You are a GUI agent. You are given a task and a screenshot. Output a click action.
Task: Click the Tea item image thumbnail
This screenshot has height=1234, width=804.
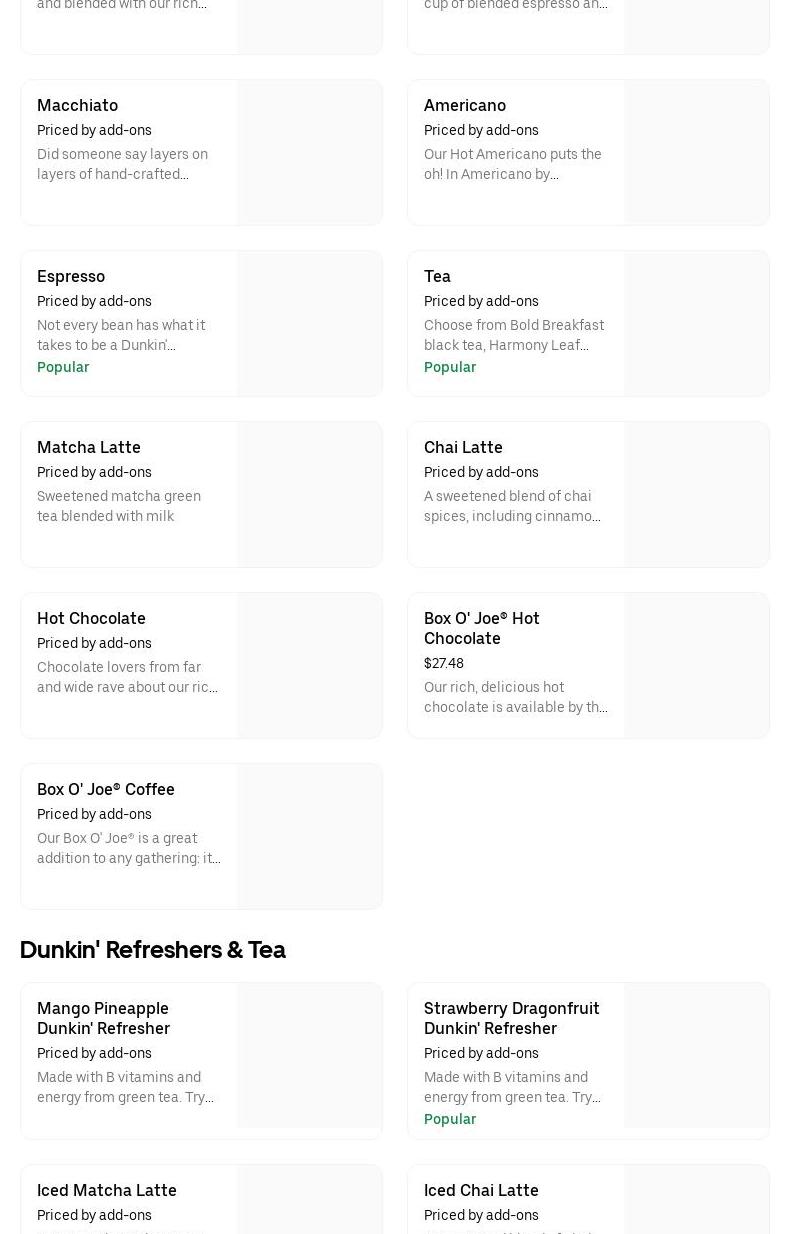(x=696, y=324)
